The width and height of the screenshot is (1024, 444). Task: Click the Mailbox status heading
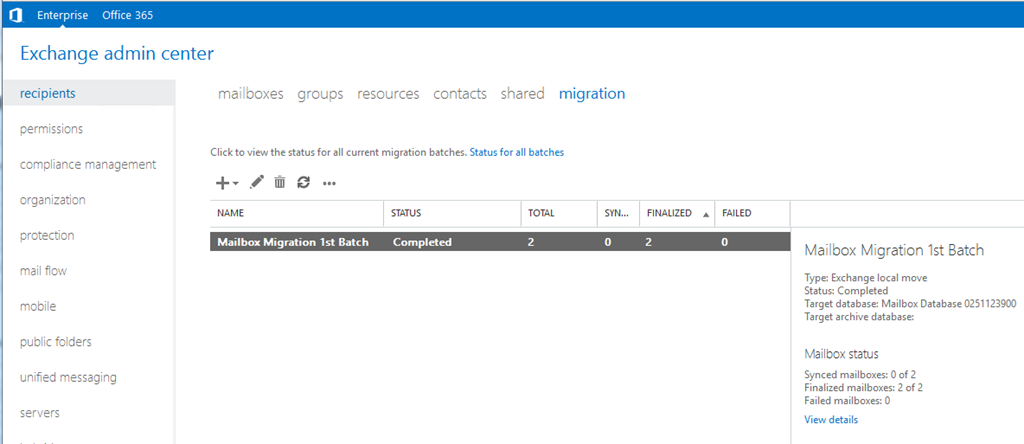click(x=841, y=354)
